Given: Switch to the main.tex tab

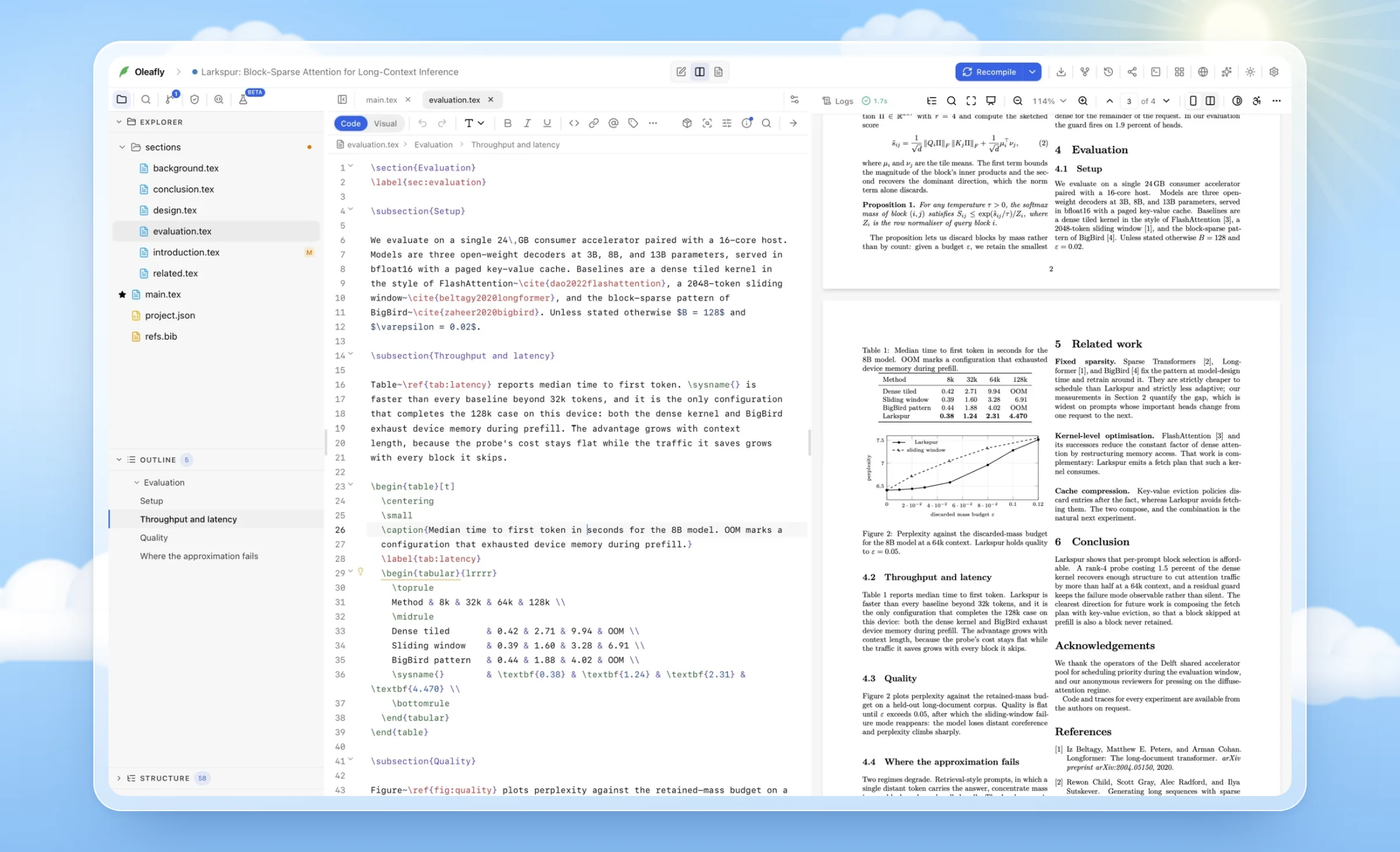Looking at the screenshot, I should click(x=381, y=100).
